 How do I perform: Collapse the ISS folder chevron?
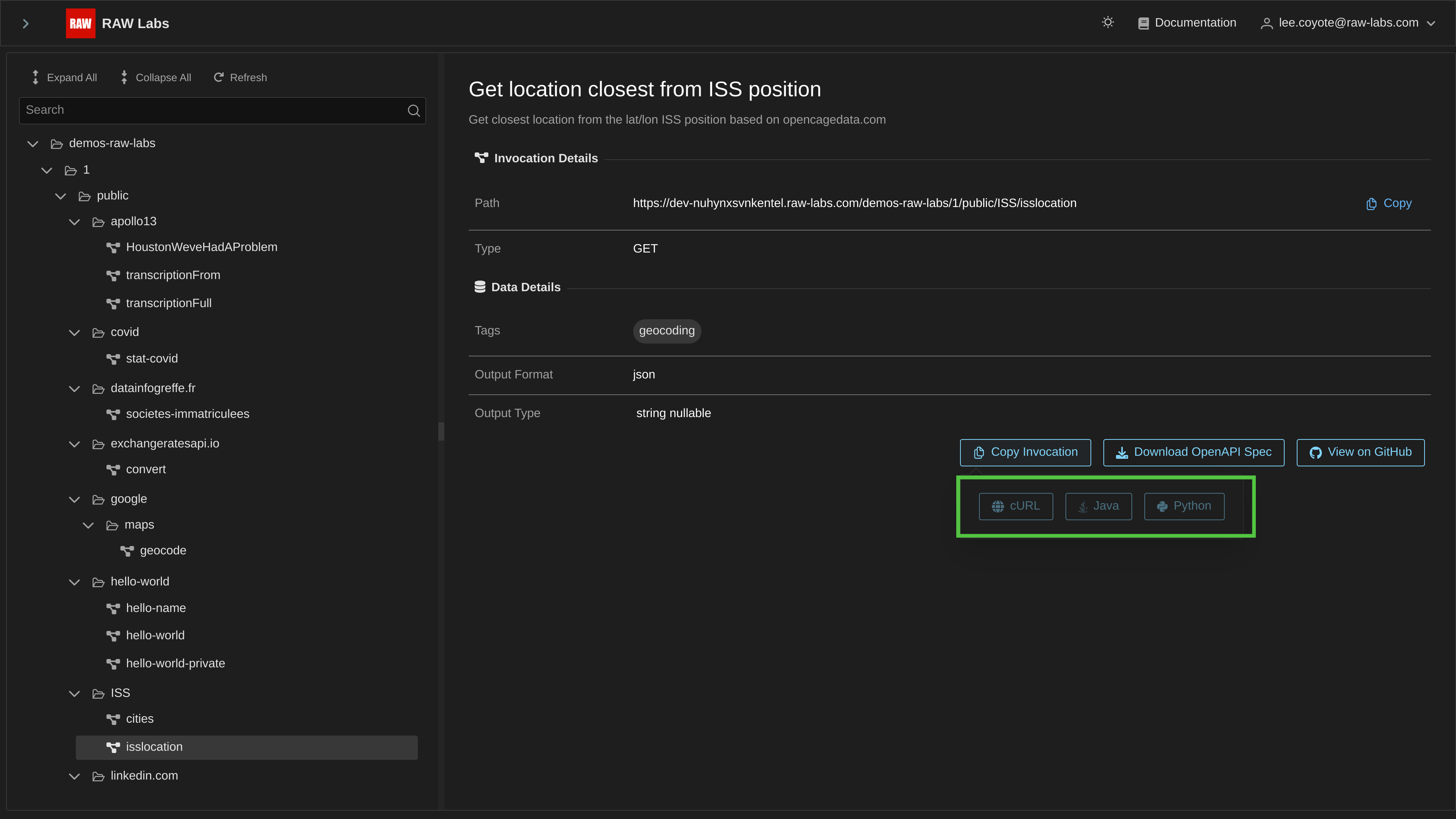[74, 693]
